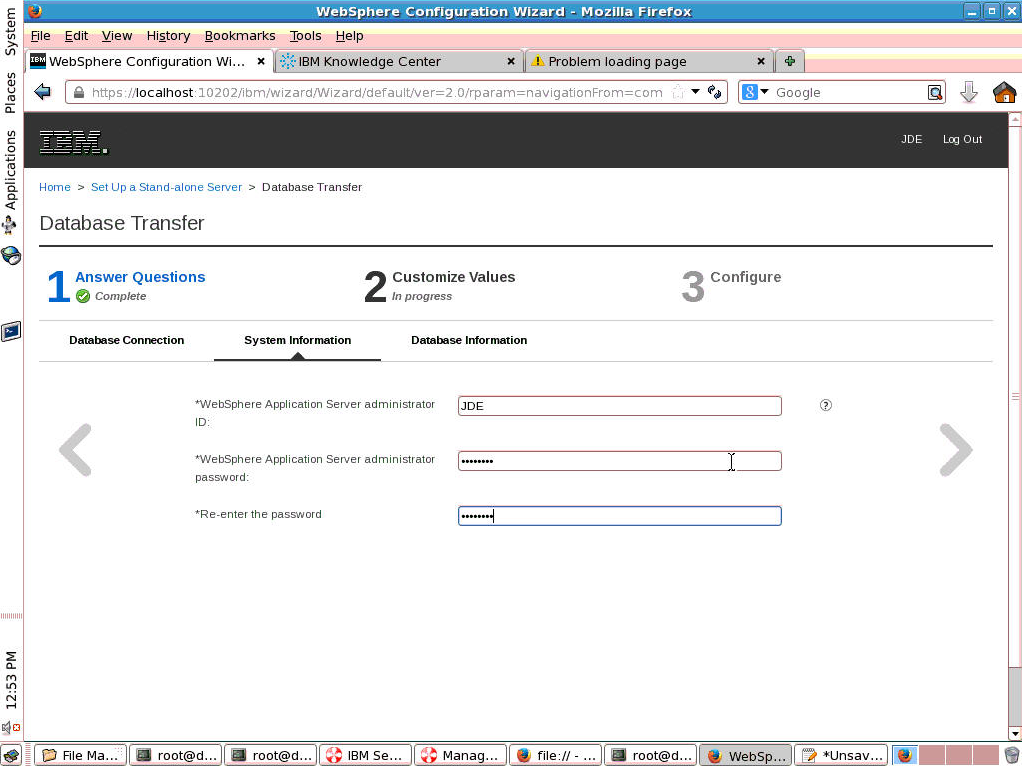Viewport: 1022px width, 766px height.
Task: Close the IBM Knowledge Center tab
Action: (x=511, y=61)
